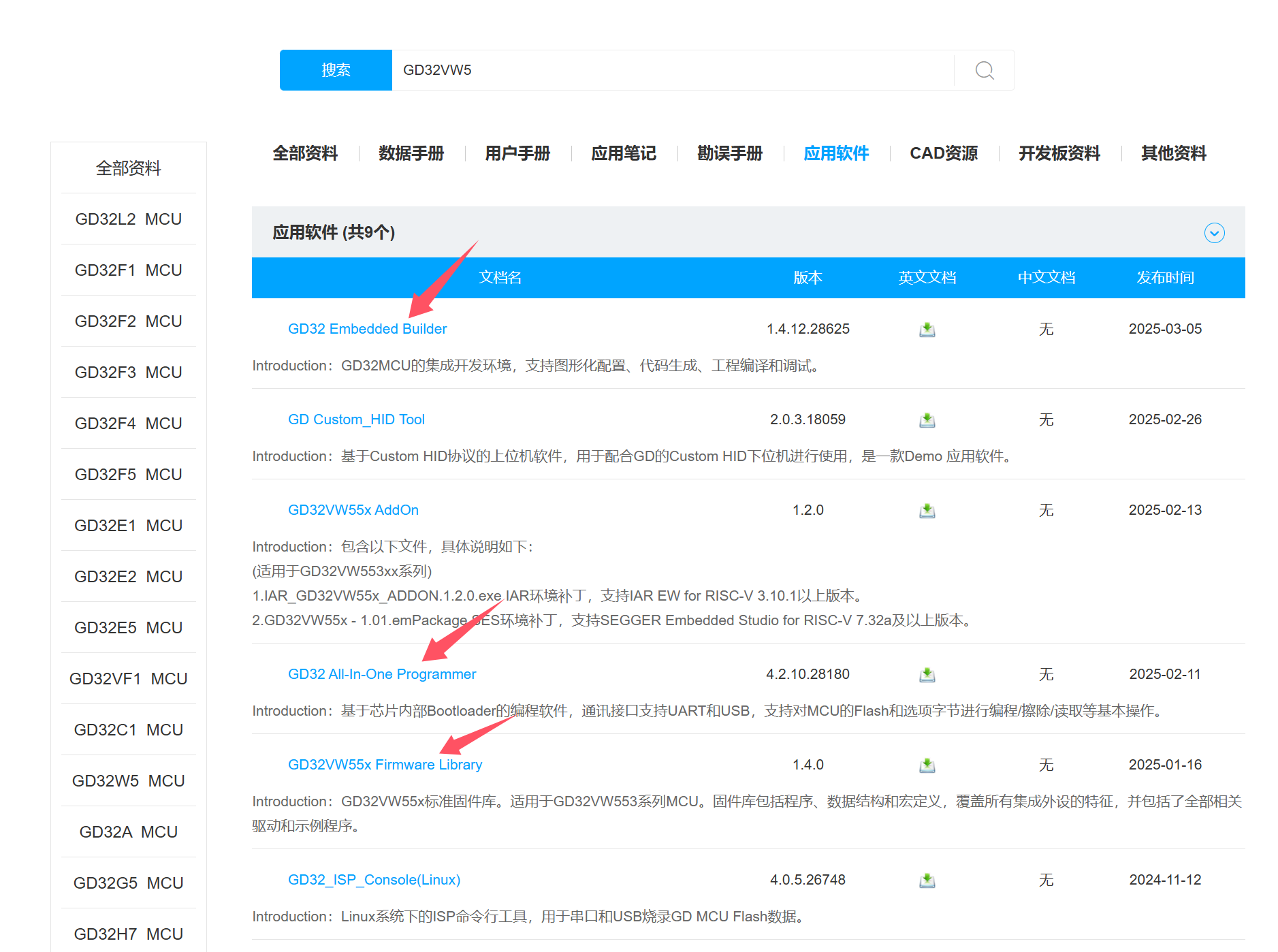Image resolution: width=1278 pixels, height=952 pixels.
Task: Download GD32_ISP_Console(Linux) English file
Action: tap(927, 880)
